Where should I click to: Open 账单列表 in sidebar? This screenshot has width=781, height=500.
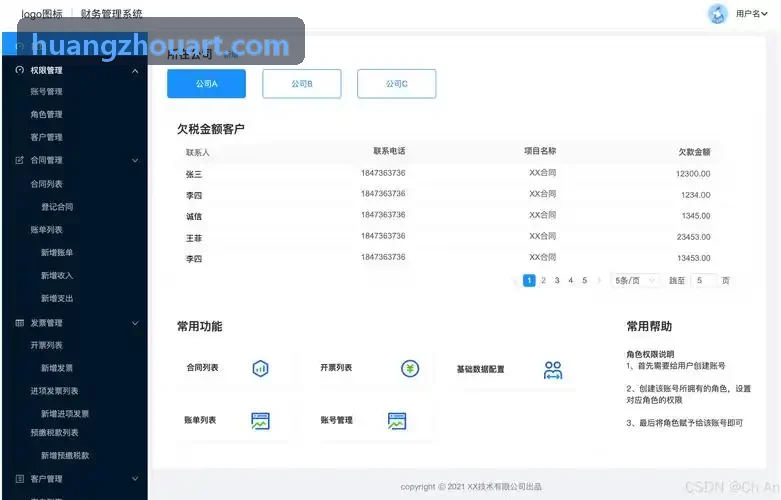coord(46,230)
